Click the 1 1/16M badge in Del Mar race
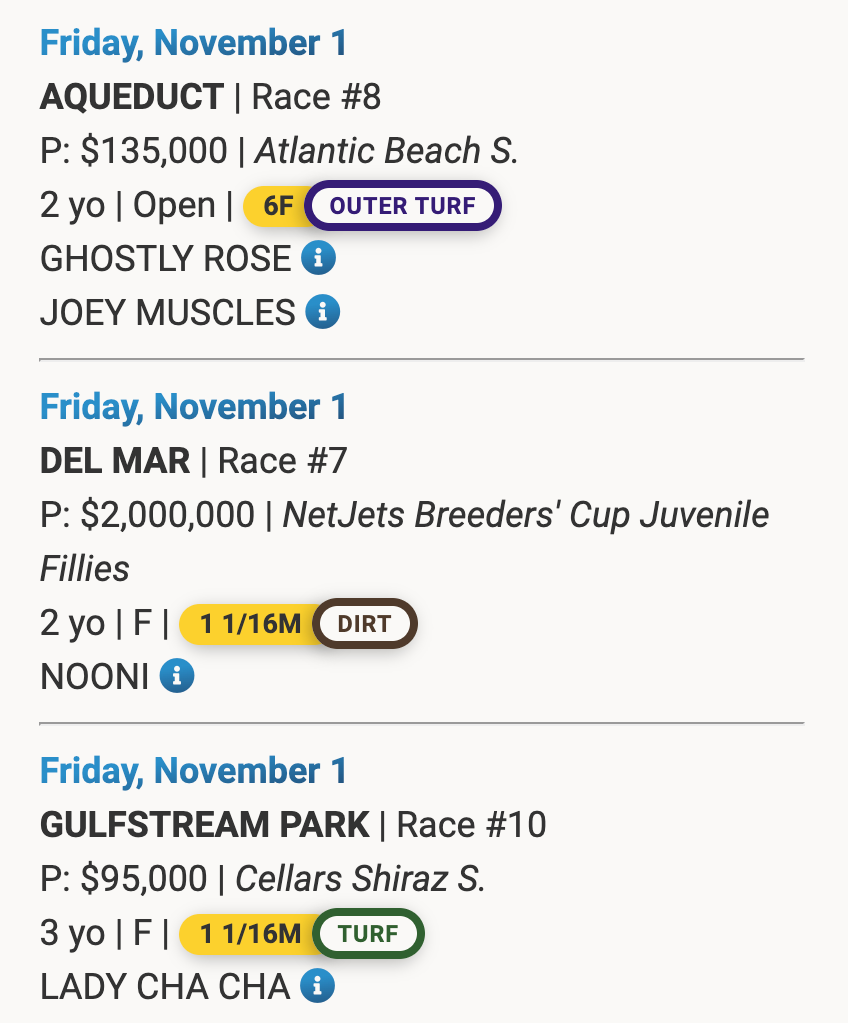Viewport: 848px width, 1023px height. point(249,624)
